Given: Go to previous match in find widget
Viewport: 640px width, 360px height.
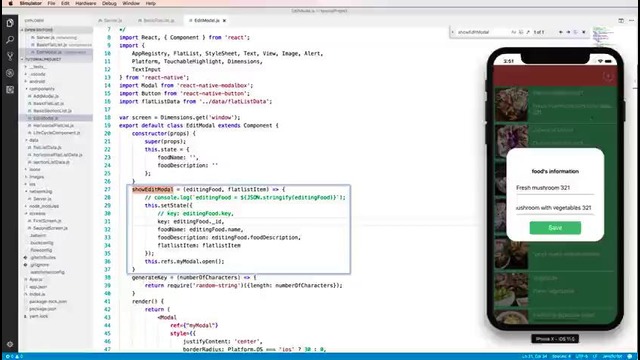Looking at the screenshot, I should 561,32.
